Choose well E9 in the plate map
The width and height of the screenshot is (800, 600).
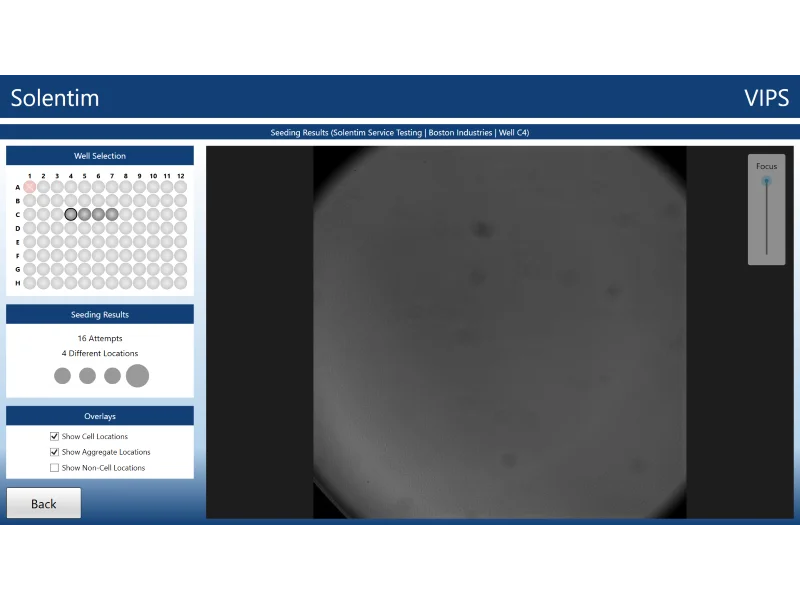click(x=139, y=242)
